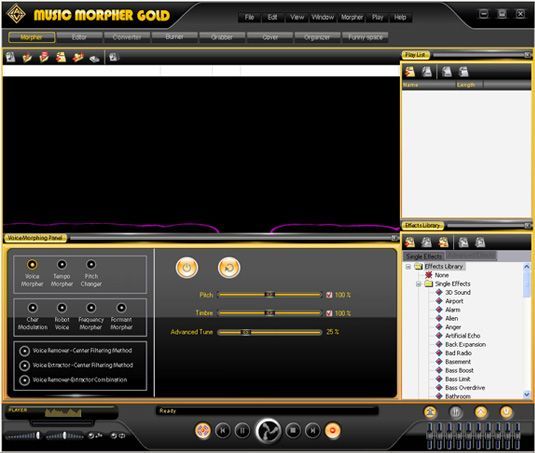Select the Bass Boost effect
Viewport: 535px width, 453px height.
[459, 370]
